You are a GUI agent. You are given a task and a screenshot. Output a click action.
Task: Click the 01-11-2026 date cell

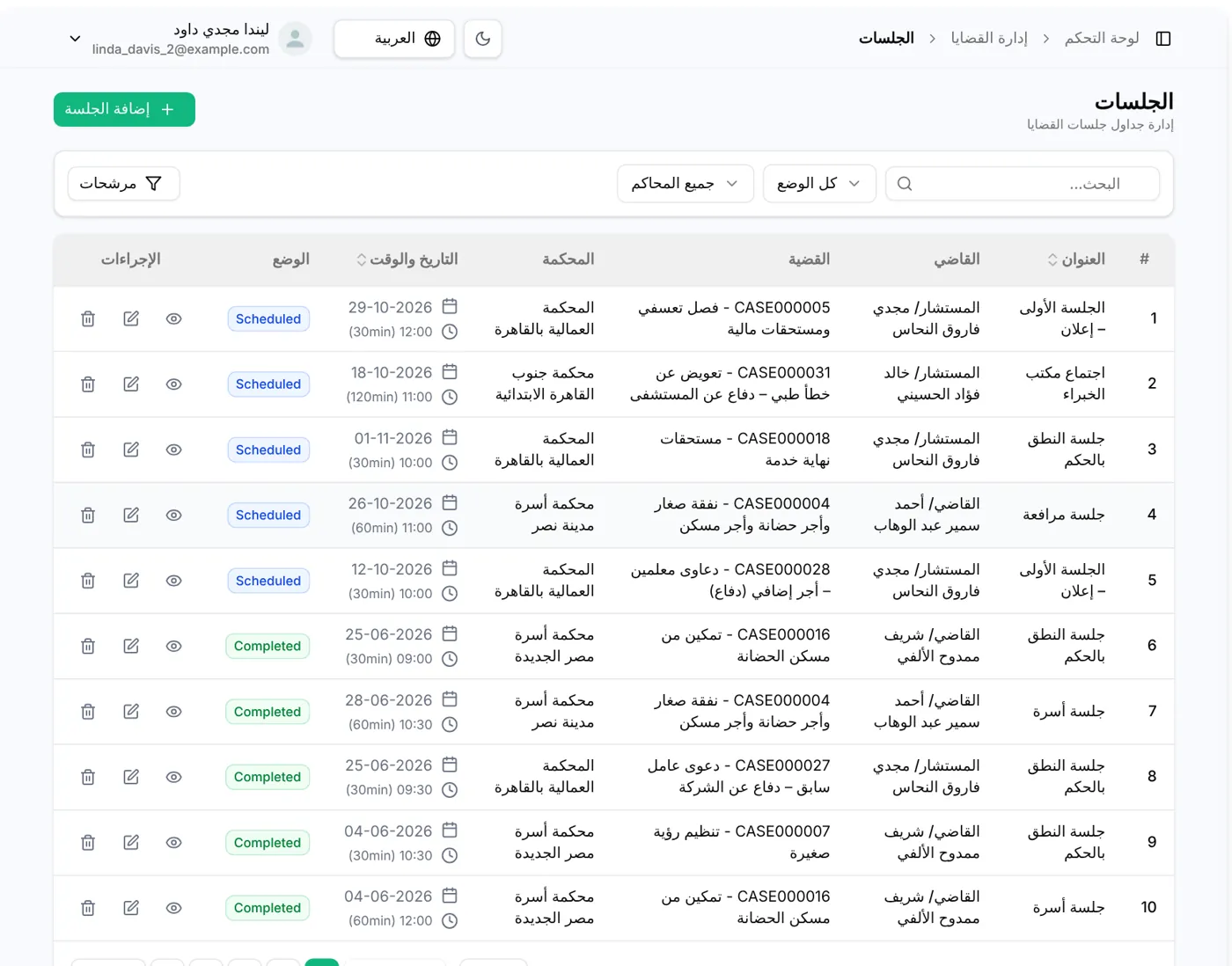(x=393, y=438)
